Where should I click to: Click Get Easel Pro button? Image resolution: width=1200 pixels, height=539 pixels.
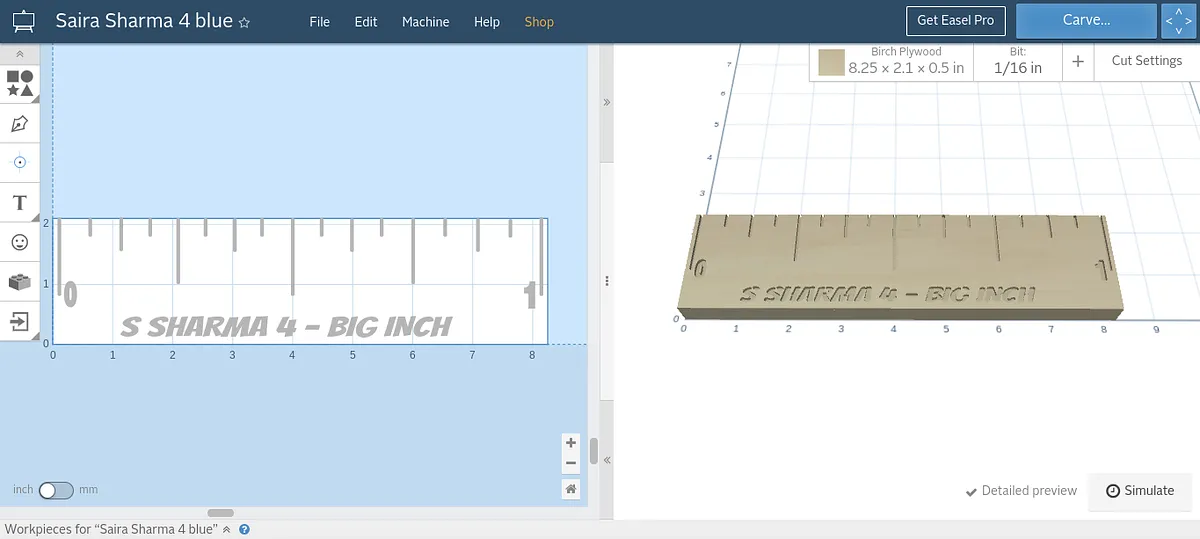(955, 20)
